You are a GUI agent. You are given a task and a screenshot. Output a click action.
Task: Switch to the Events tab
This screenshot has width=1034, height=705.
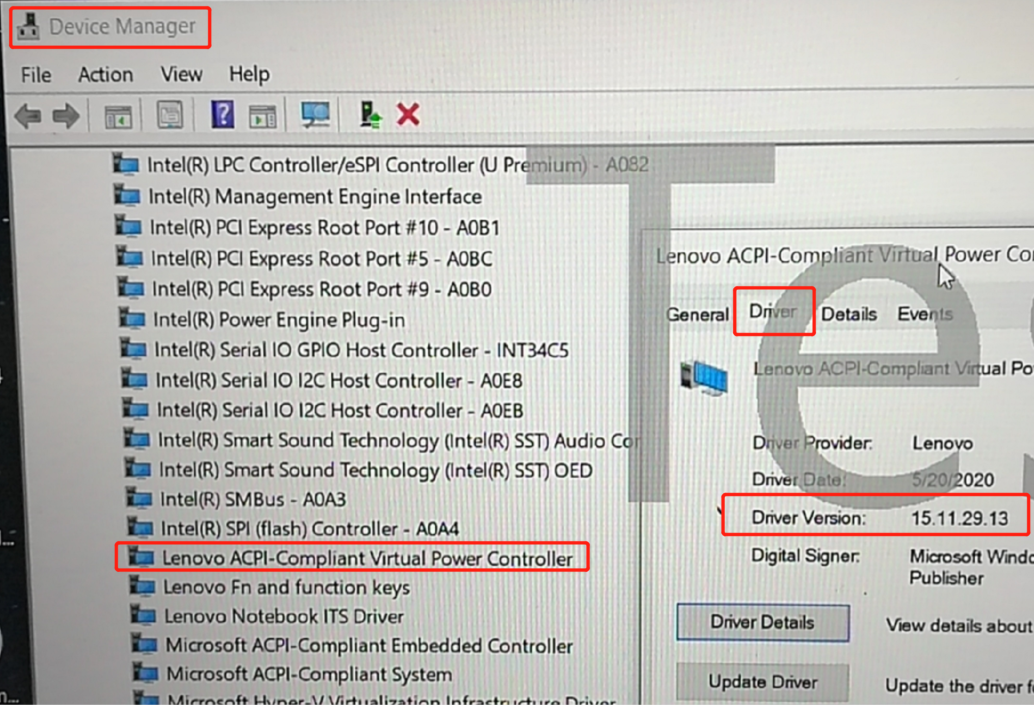point(925,313)
